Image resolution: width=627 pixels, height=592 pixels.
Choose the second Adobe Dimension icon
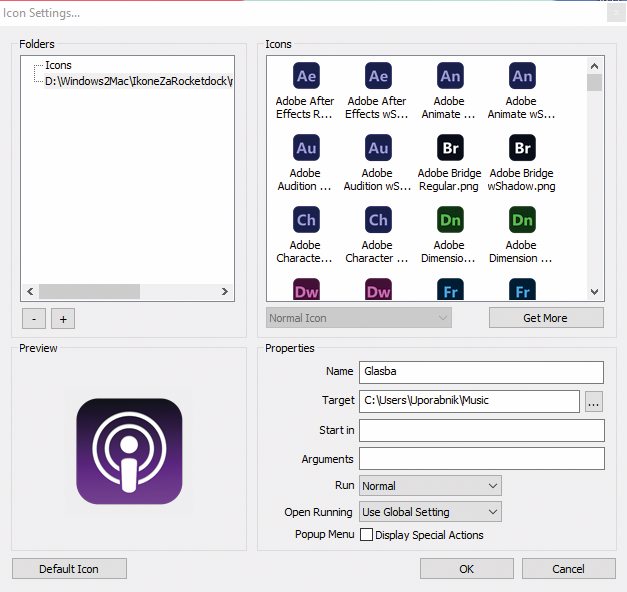pos(522,220)
